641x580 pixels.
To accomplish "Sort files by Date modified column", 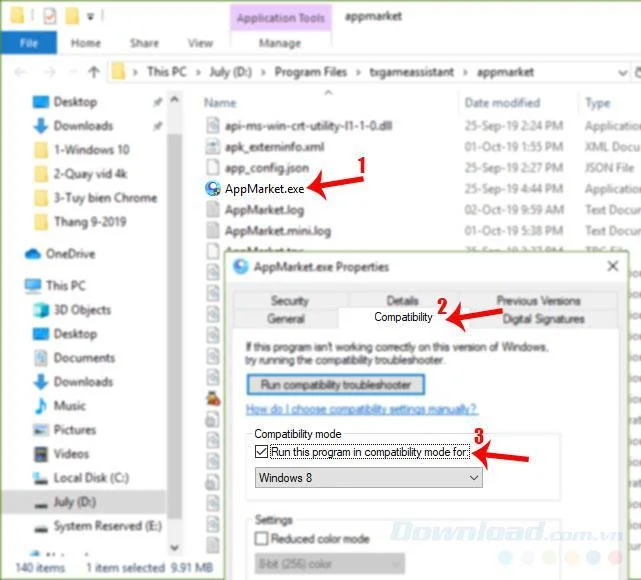I will tap(502, 103).
